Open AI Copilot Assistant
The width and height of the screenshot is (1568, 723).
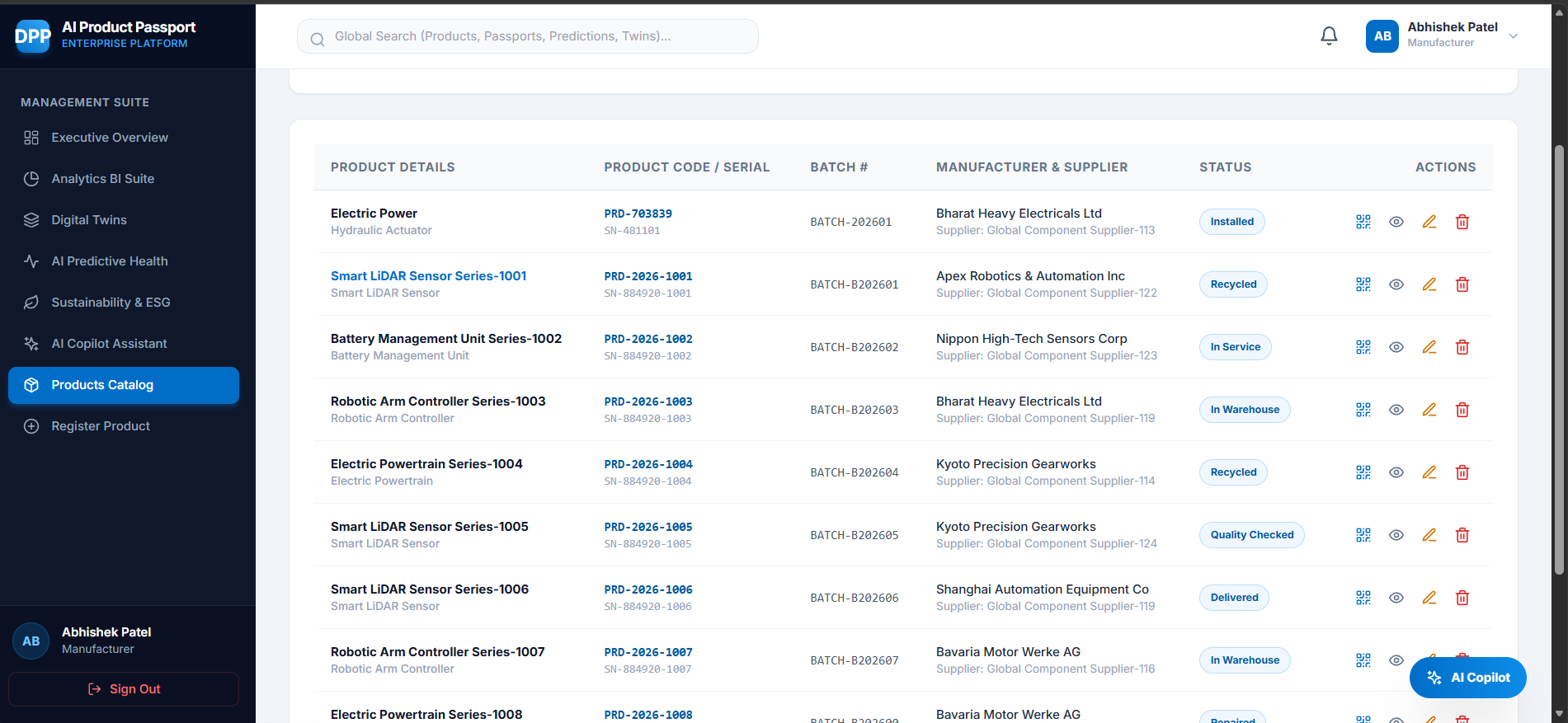tap(124, 344)
